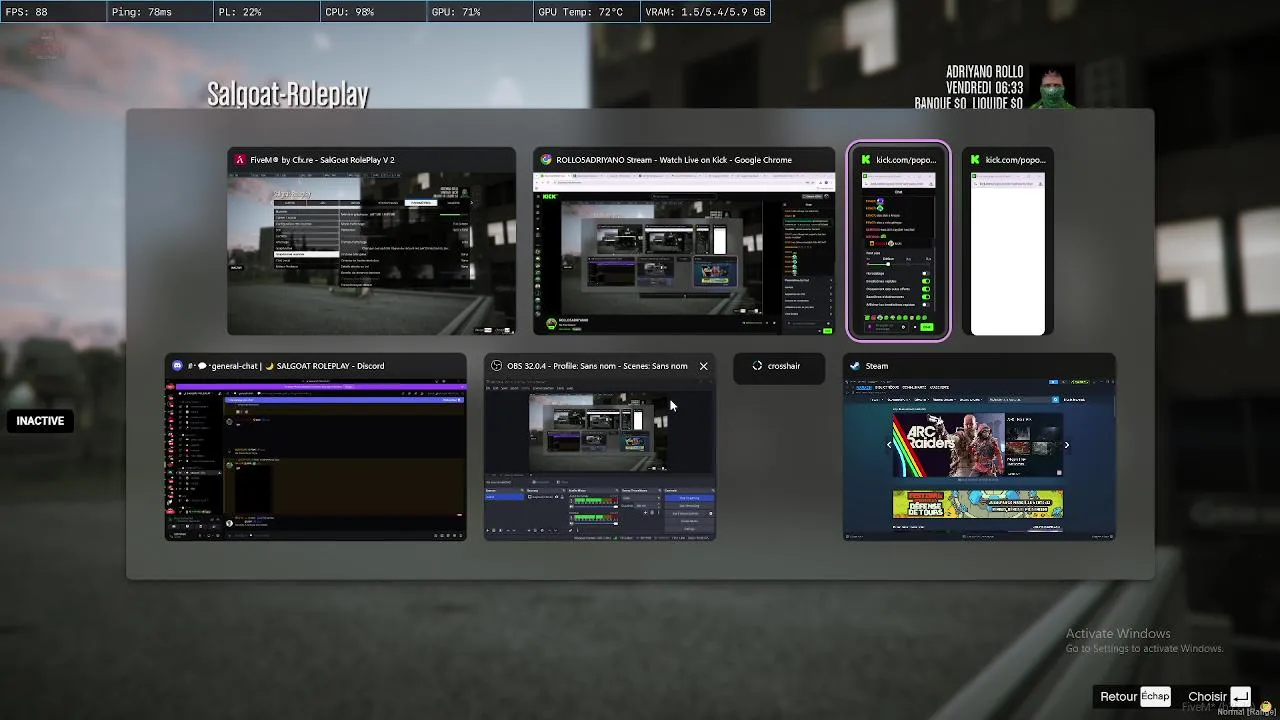The image size is (1280, 720).
Task: Click the FiveM app icon in switcher
Action: 240,160
